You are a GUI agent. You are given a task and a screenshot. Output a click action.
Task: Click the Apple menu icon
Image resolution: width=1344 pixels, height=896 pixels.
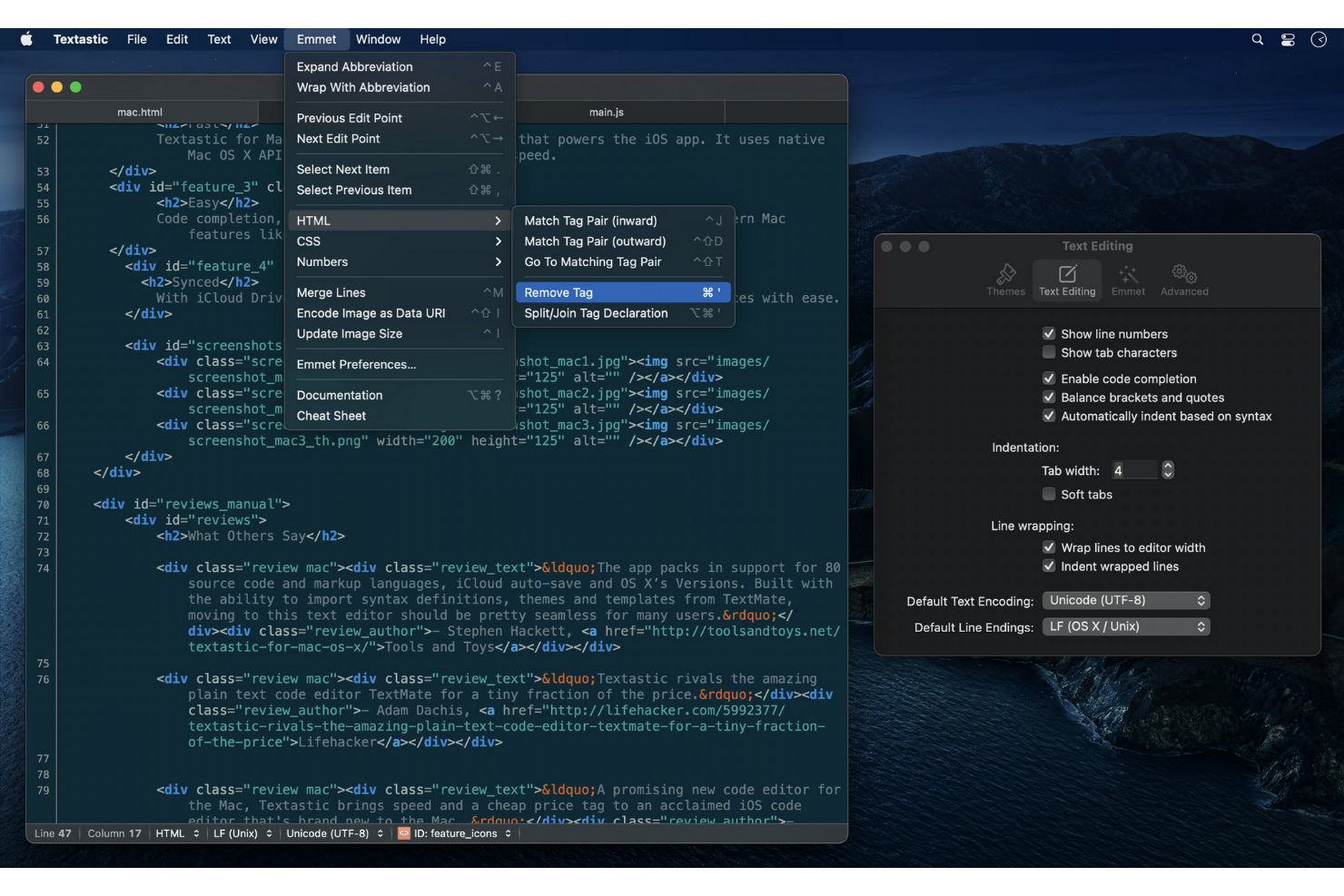26,39
